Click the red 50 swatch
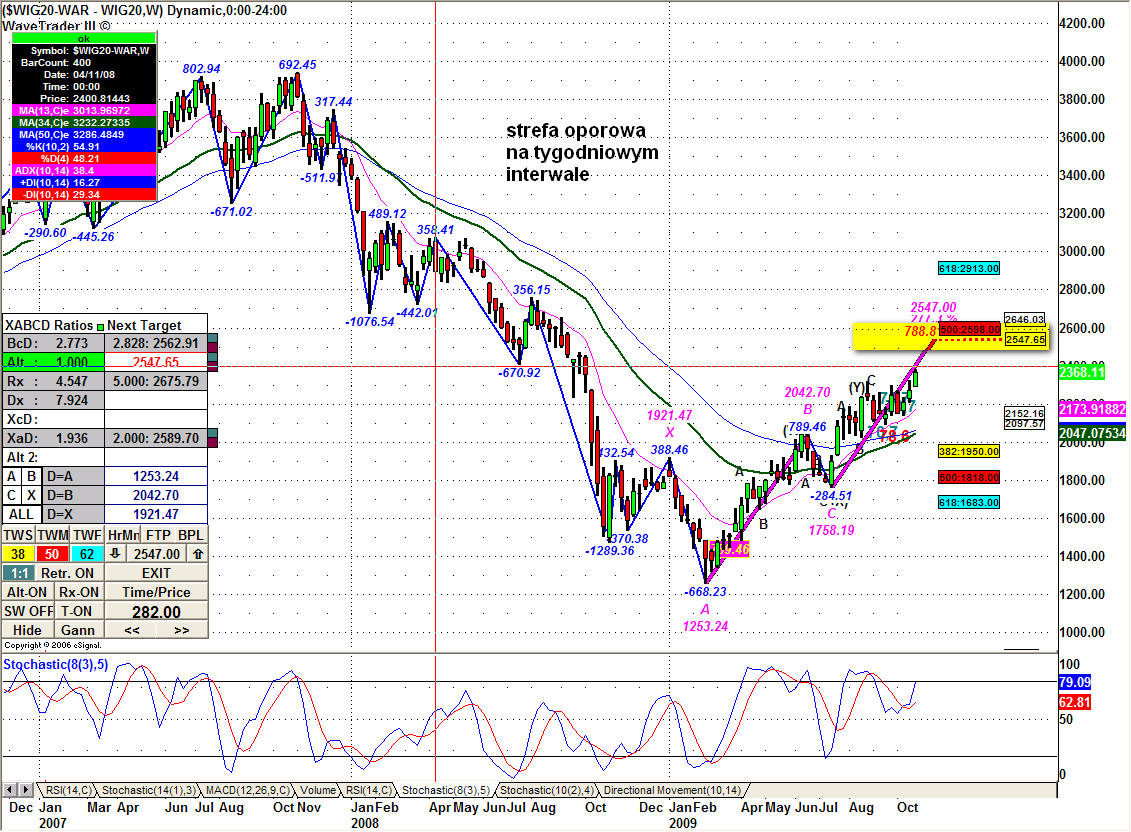 click(x=52, y=553)
